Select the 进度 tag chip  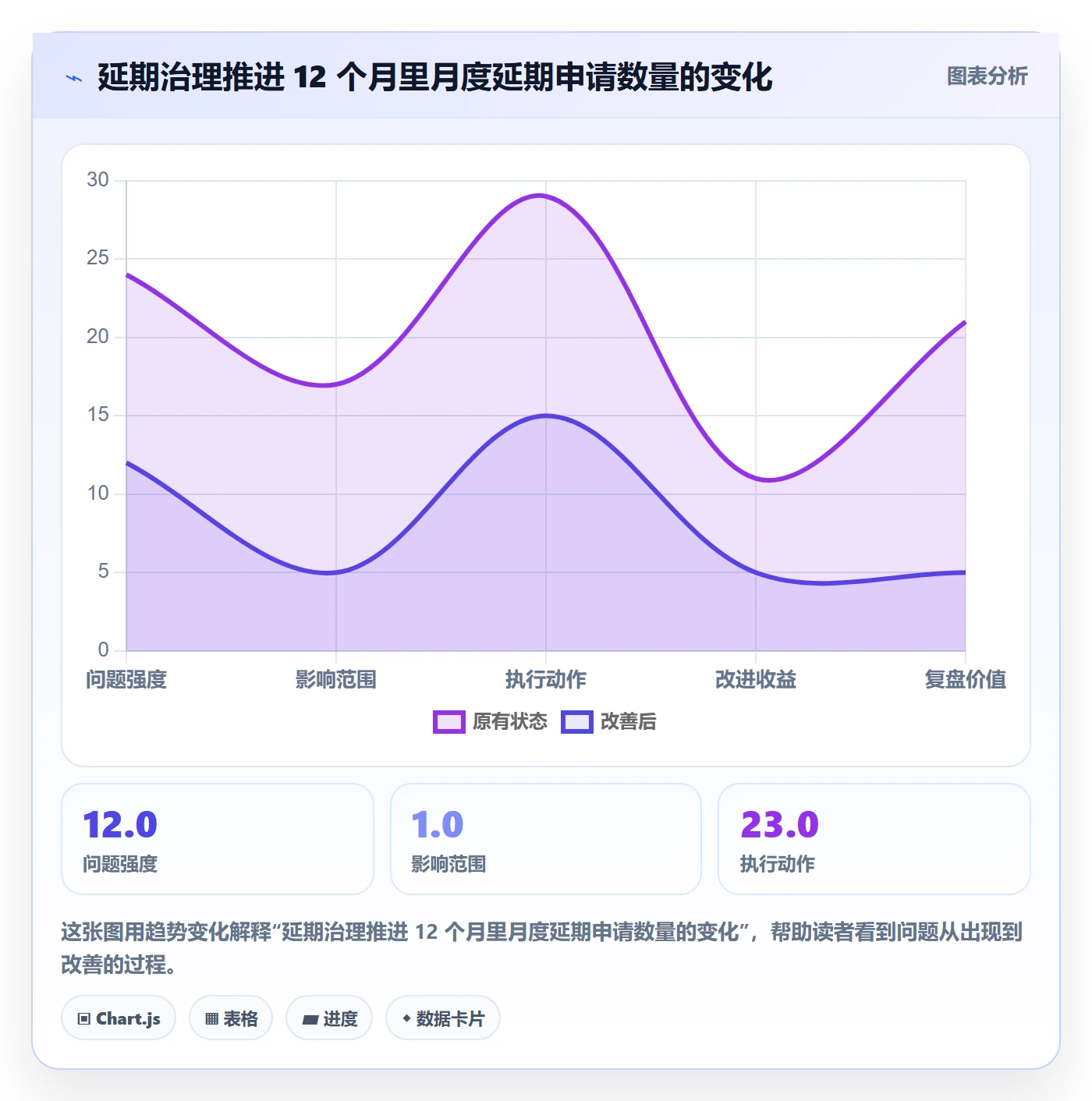coord(329,1018)
